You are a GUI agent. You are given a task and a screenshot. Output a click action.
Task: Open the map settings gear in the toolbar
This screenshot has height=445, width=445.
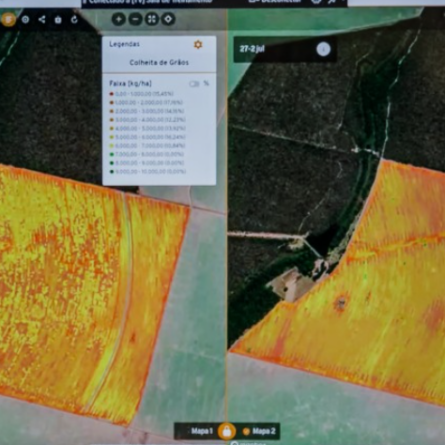[25, 19]
